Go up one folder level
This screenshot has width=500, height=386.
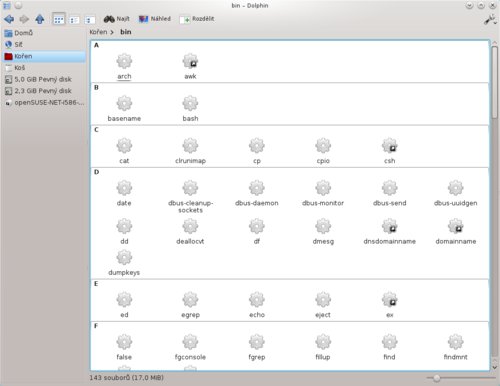pos(40,19)
